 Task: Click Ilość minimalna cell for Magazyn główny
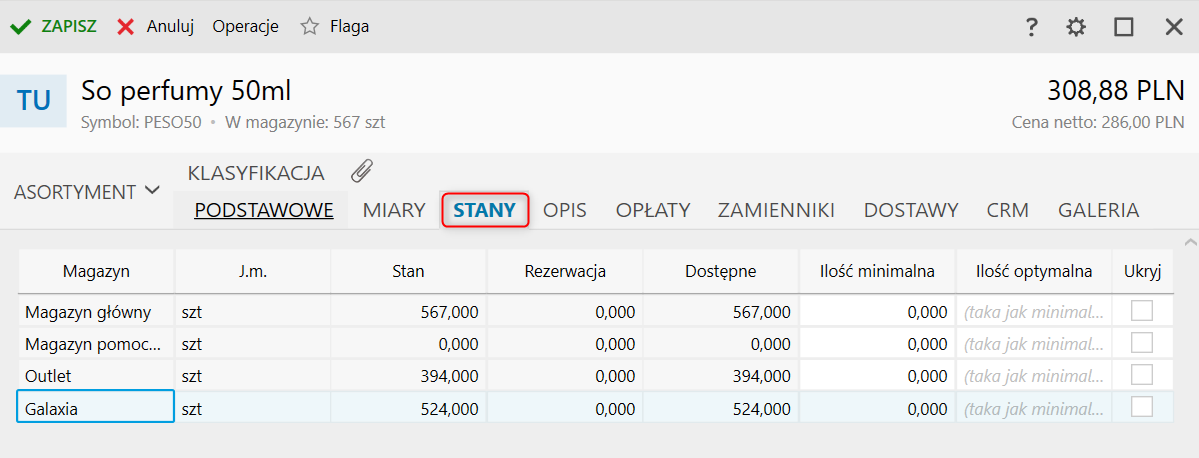coord(877,312)
